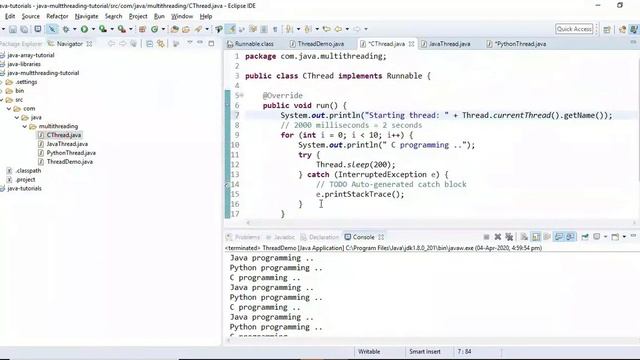Open the Refactor menu
The image size is (640, 360).
coord(57,16)
